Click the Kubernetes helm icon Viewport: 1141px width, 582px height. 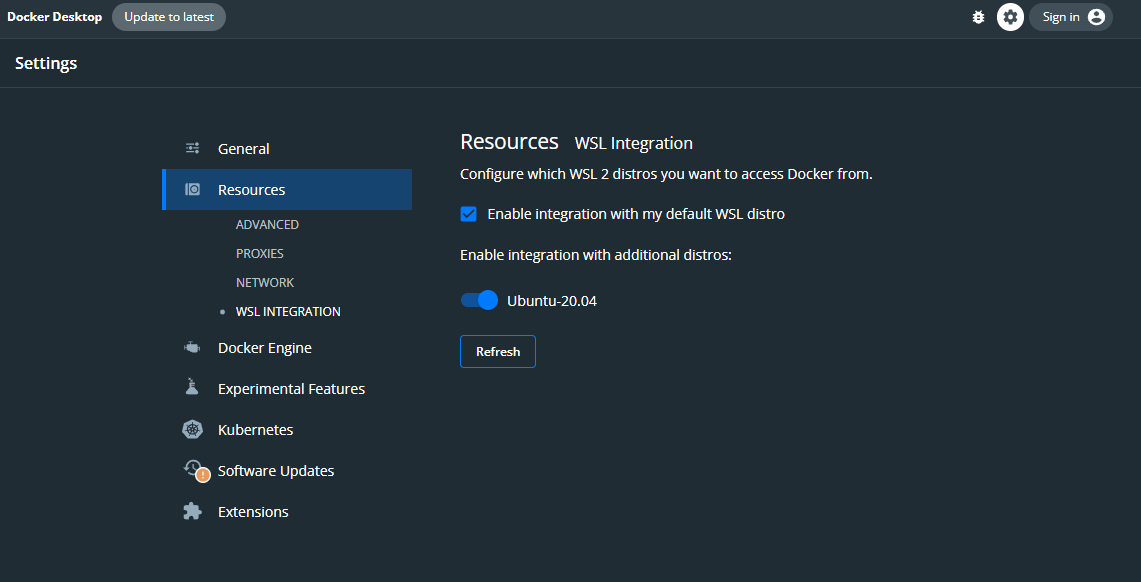pos(193,429)
